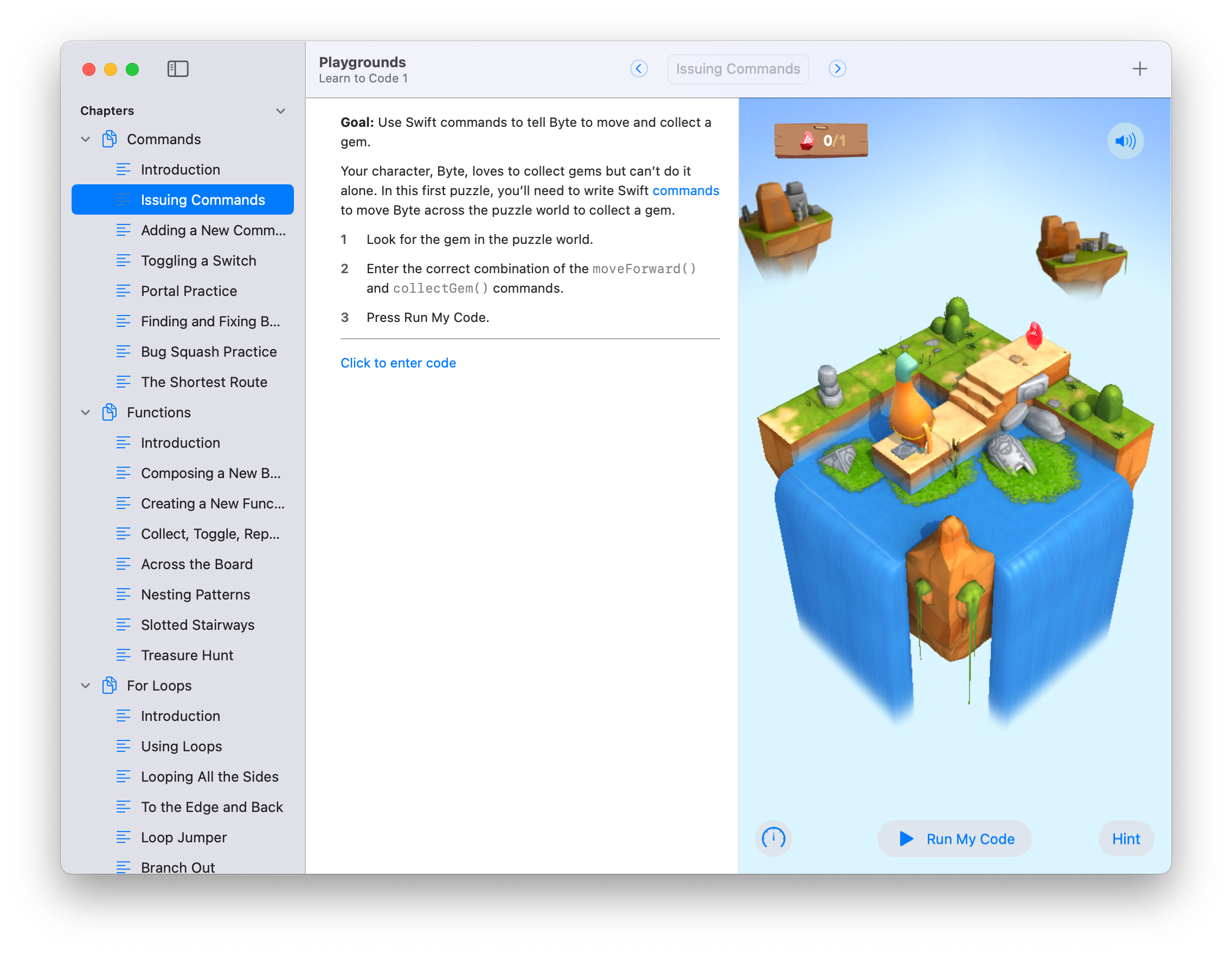Open Creating a New Function page
Viewport: 1232px width, 954px height.
pyautogui.click(x=183, y=504)
